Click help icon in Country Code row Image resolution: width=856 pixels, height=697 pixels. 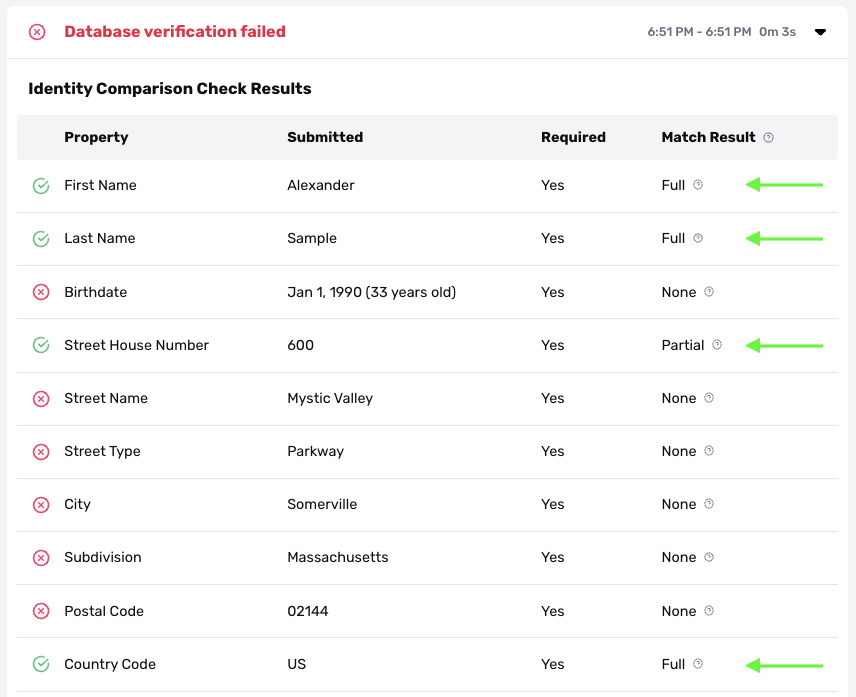point(698,664)
